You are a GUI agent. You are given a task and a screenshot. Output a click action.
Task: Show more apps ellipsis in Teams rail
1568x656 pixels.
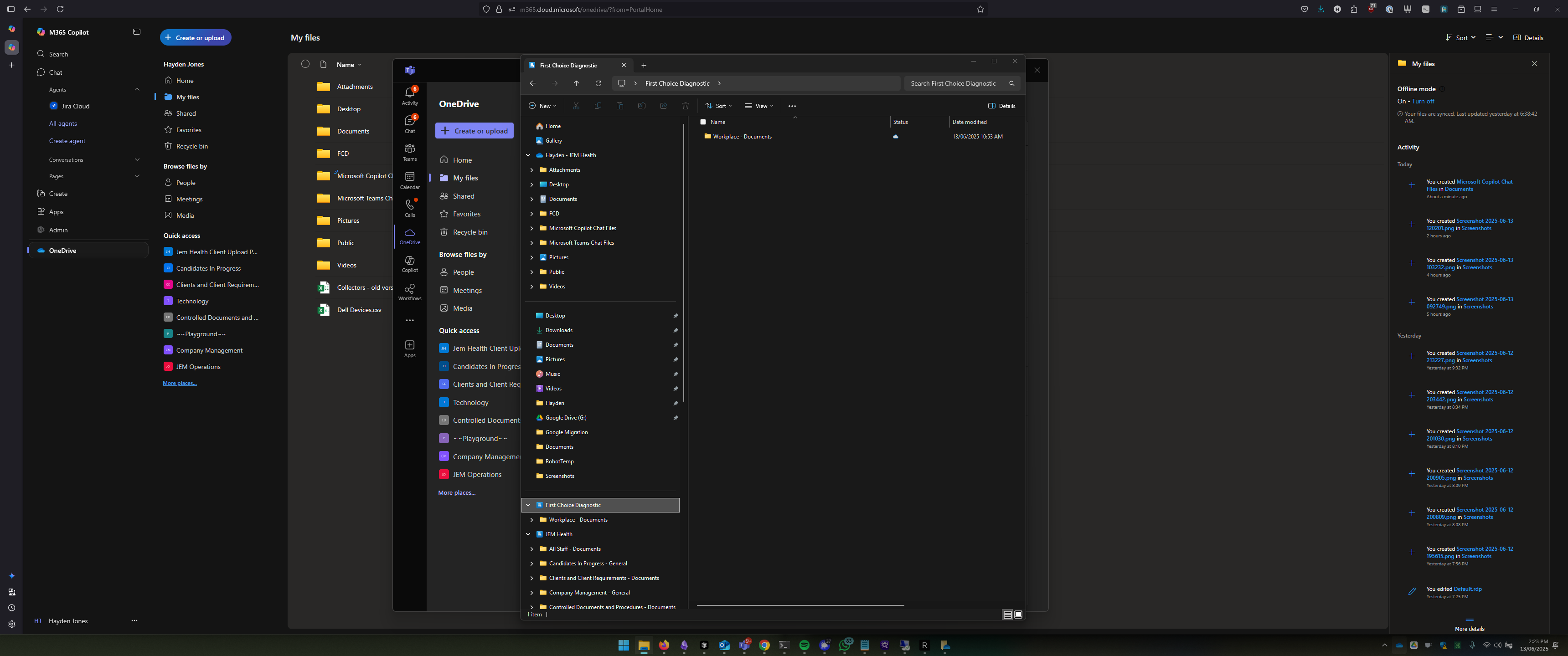click(410, 320)
